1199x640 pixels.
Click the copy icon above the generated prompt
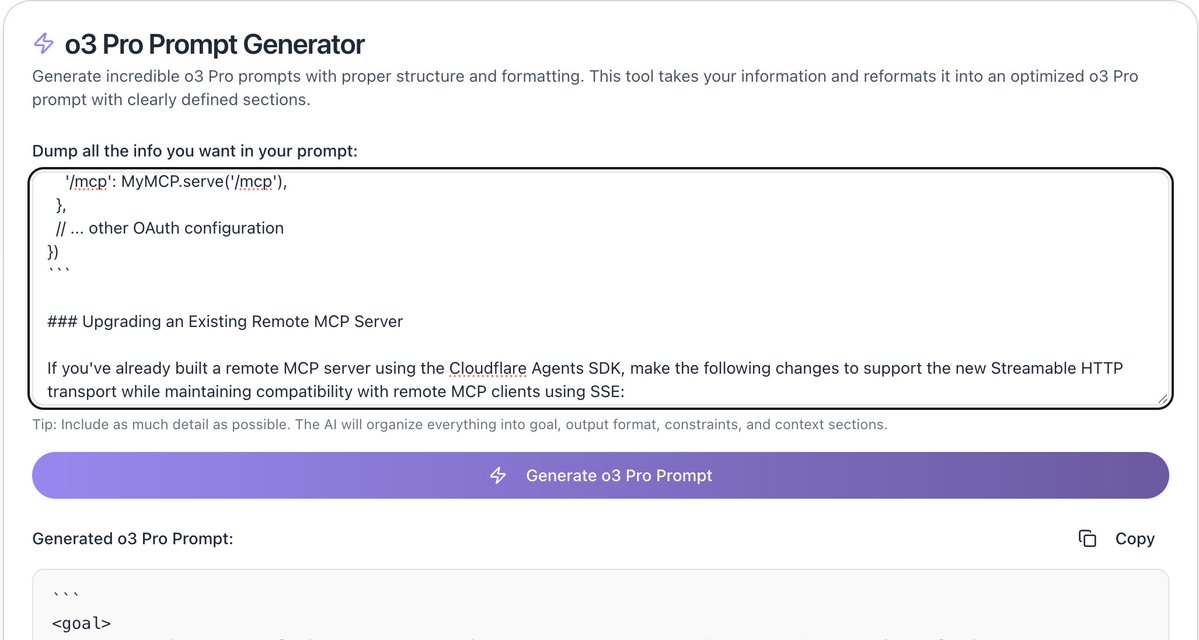[x=1087, y=539]
